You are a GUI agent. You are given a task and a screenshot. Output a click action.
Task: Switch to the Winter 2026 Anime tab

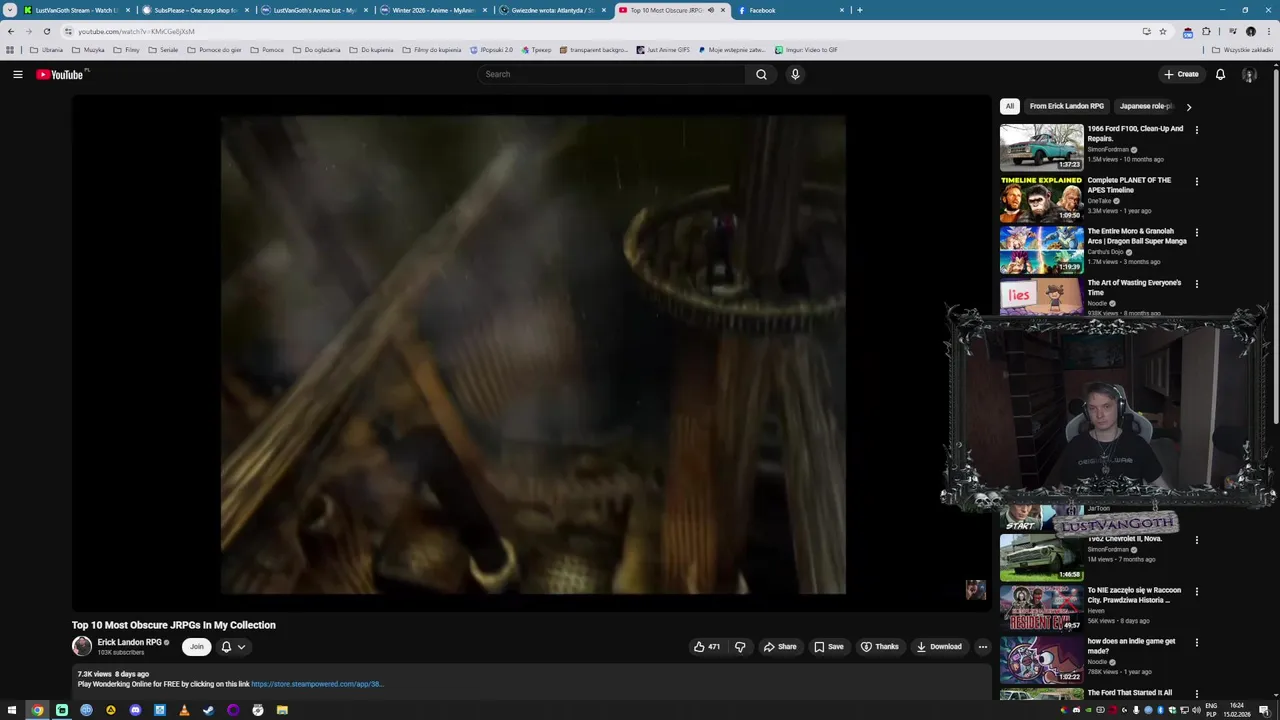(x=434, y=10)
